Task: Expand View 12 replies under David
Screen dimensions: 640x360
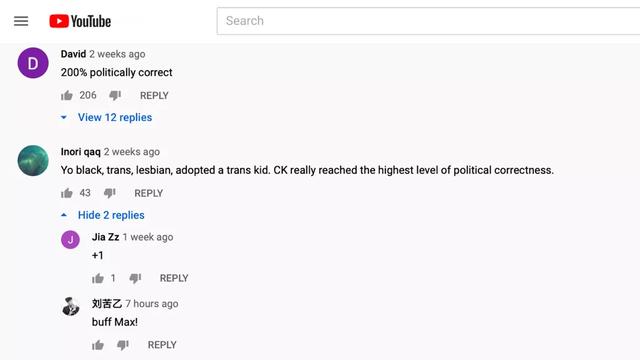Action: [115, 118]
